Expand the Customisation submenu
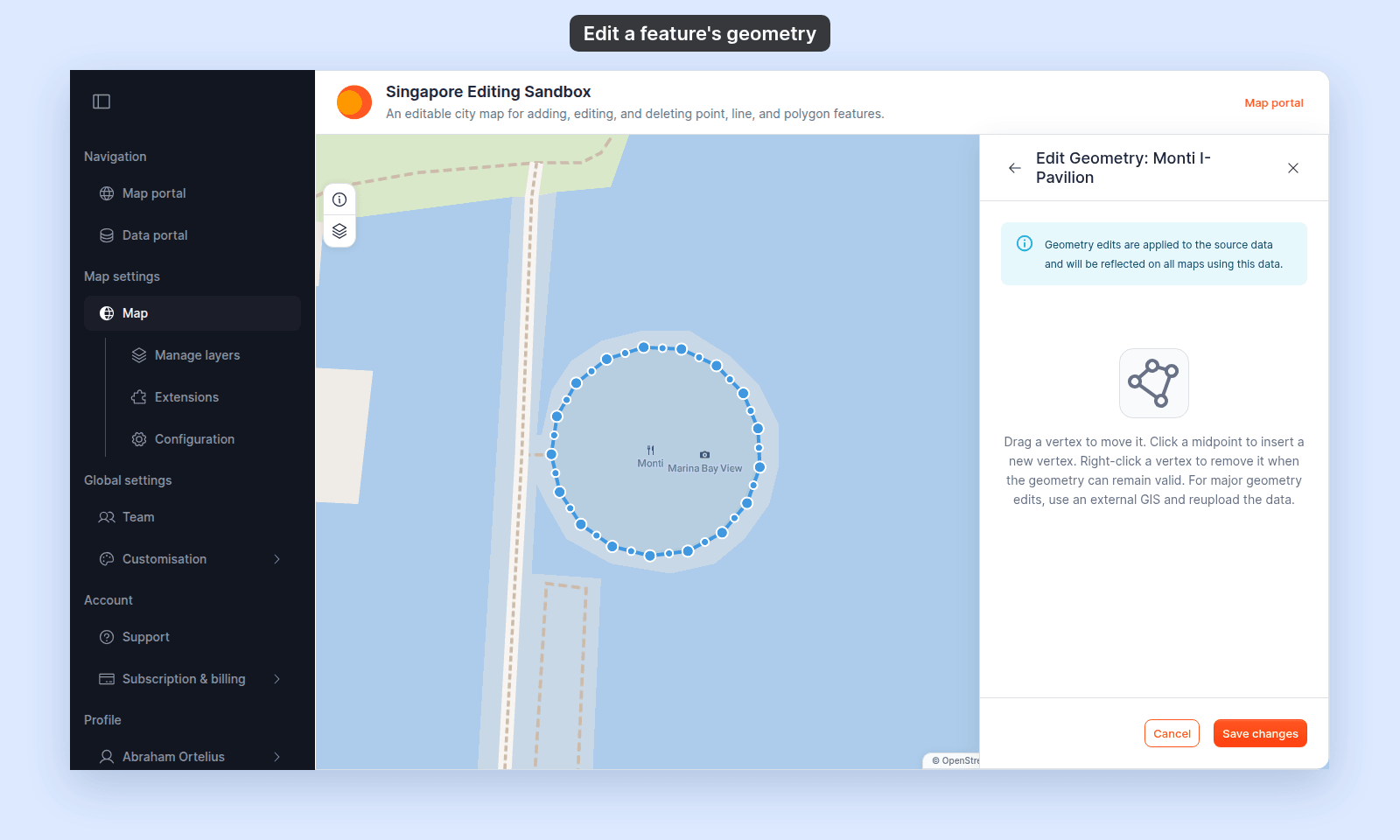The height and width of the screenshot is (840, 1400). pyautogui.click(x=276, y=559)
